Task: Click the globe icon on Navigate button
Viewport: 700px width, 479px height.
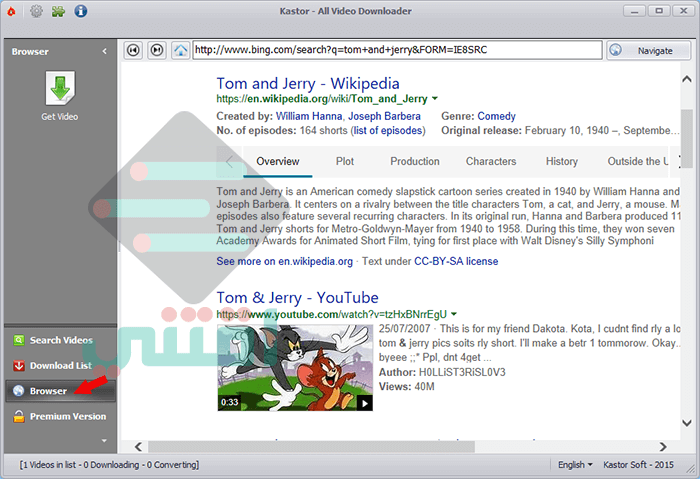Action: [x=616, y=50]
